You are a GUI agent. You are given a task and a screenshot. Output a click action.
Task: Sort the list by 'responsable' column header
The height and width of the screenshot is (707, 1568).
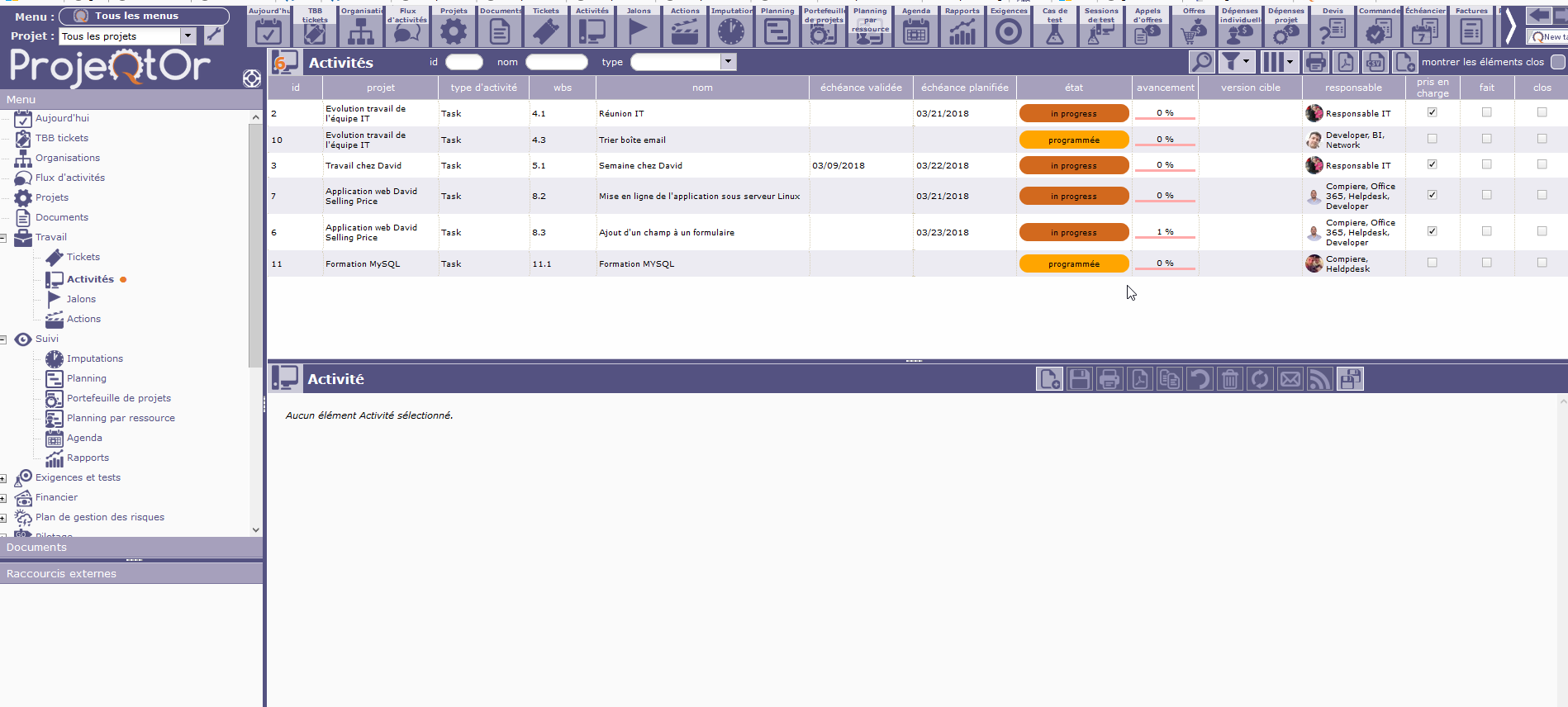pos(1353,88)
